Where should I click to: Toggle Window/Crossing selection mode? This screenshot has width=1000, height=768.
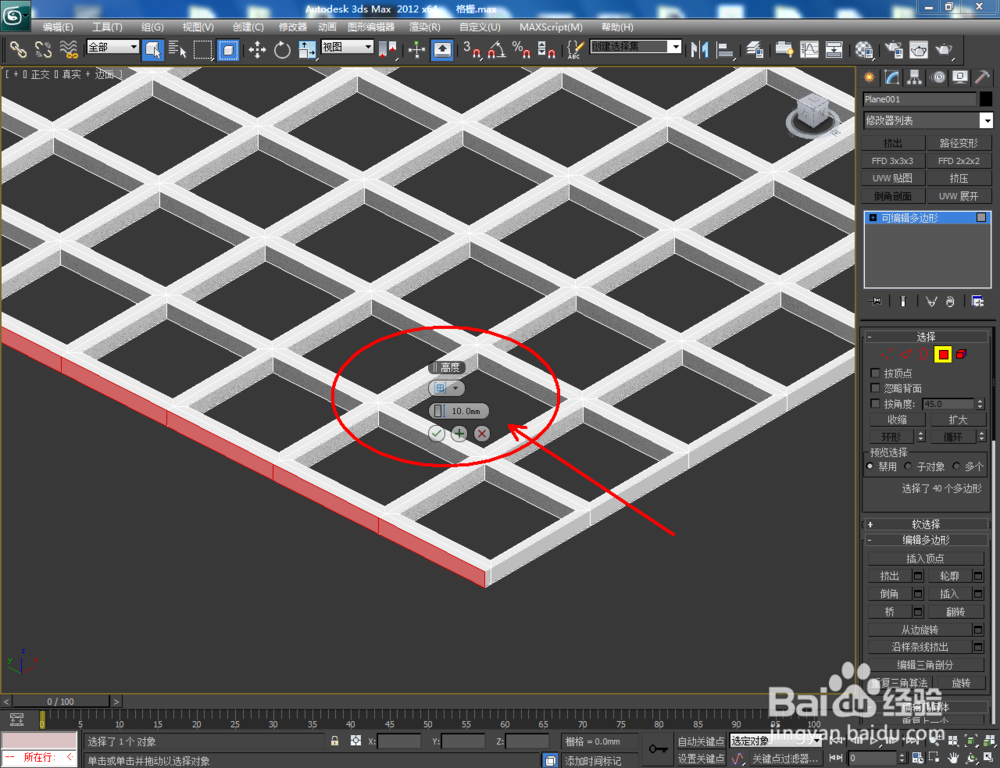tap(228, 49)
